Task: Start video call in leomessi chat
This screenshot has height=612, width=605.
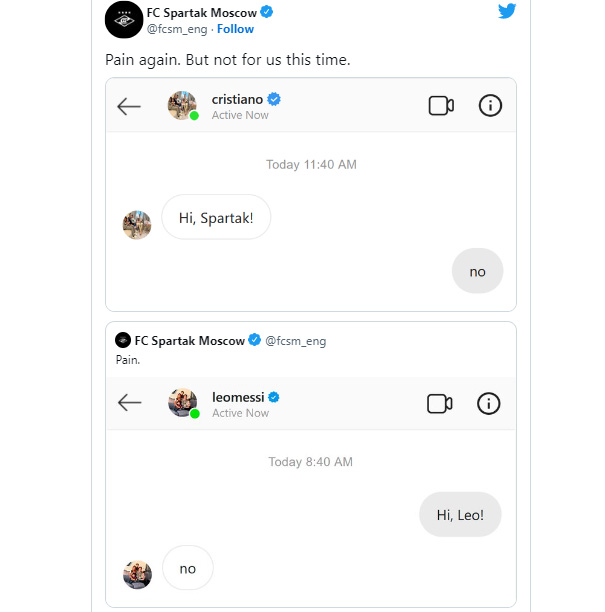Action: [440, 403]
